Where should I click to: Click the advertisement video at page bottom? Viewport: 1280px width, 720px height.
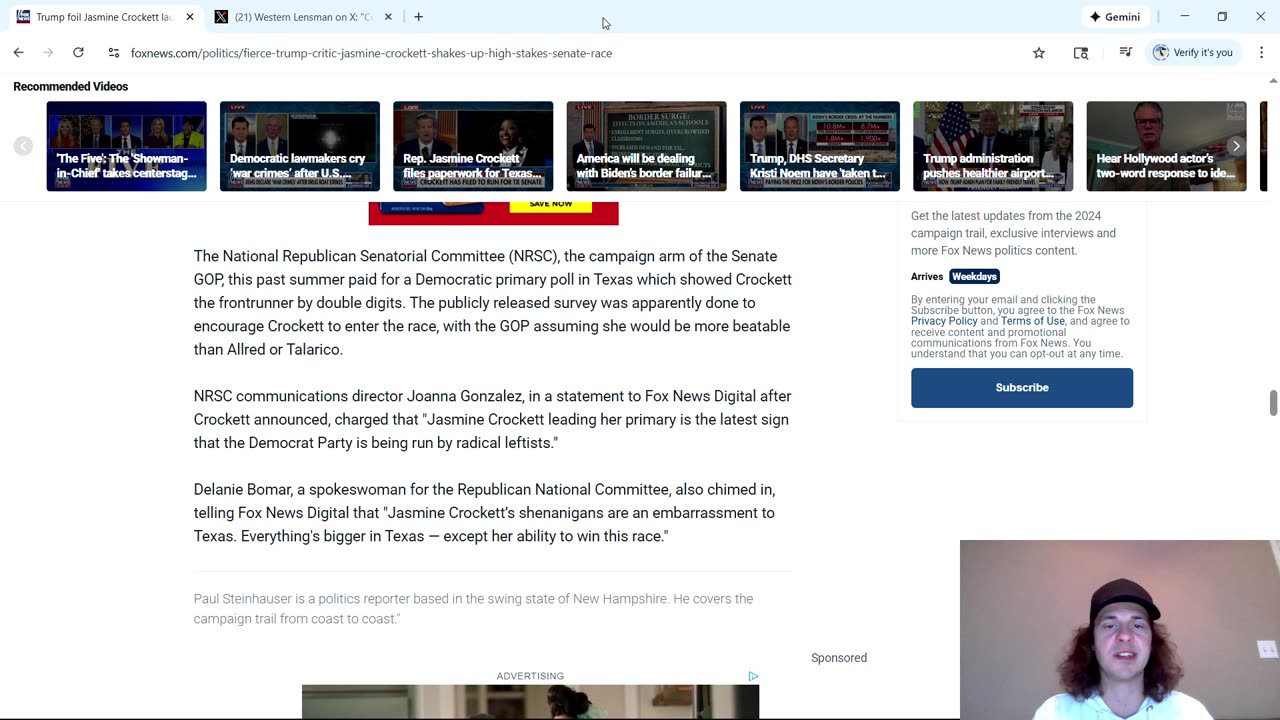[530, 702]
